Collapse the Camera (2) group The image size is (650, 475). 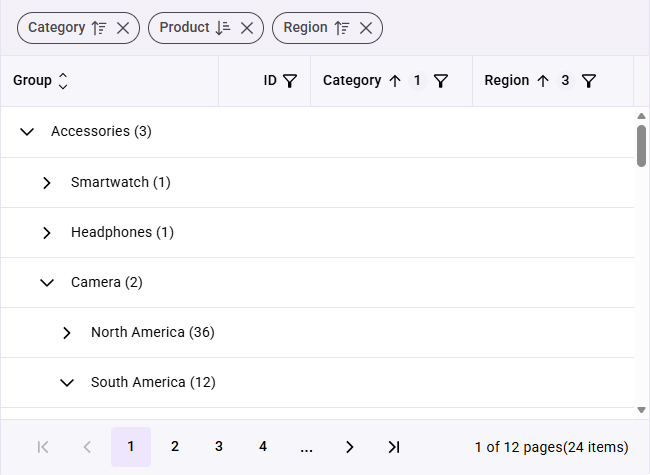tap(47, 283)
